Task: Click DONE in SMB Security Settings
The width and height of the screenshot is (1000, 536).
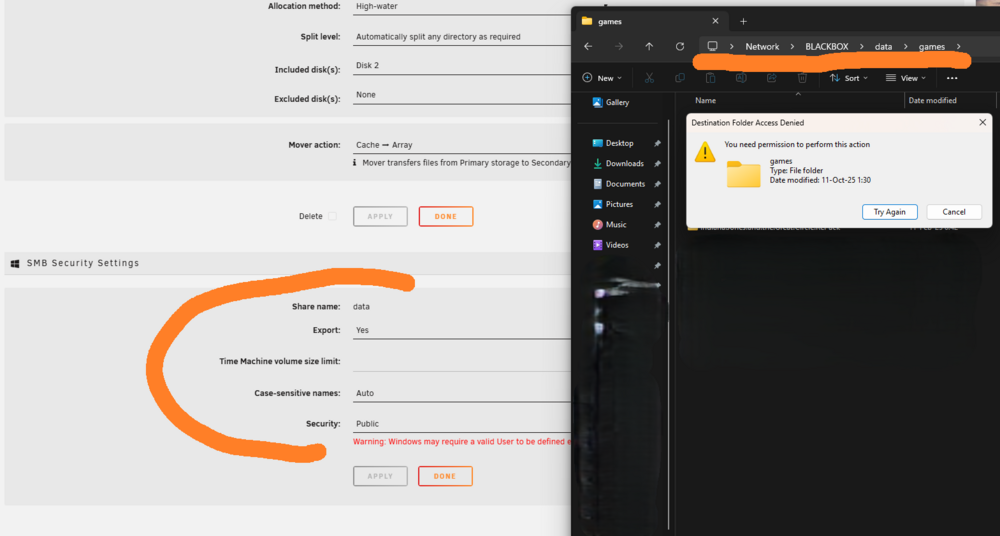Action: (x=445, y=477)
